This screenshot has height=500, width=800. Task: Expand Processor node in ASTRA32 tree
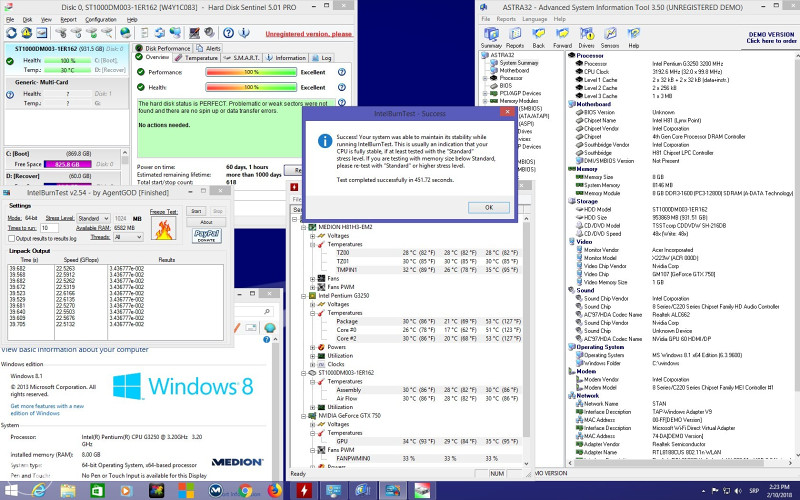coord(485,79)
